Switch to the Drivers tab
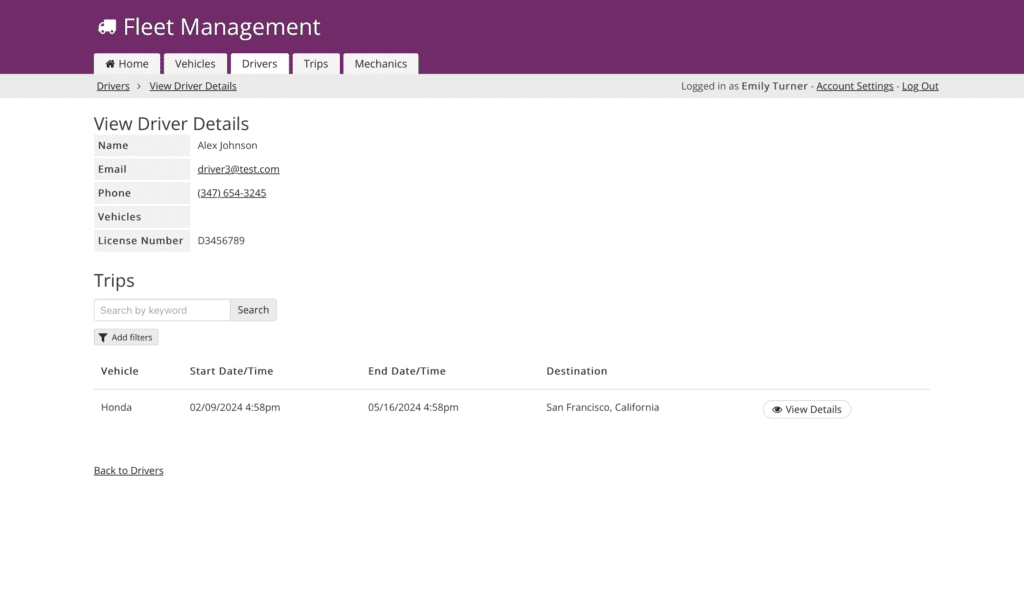The height and width of the screenshot is (602, 1024). pos(259,64)
